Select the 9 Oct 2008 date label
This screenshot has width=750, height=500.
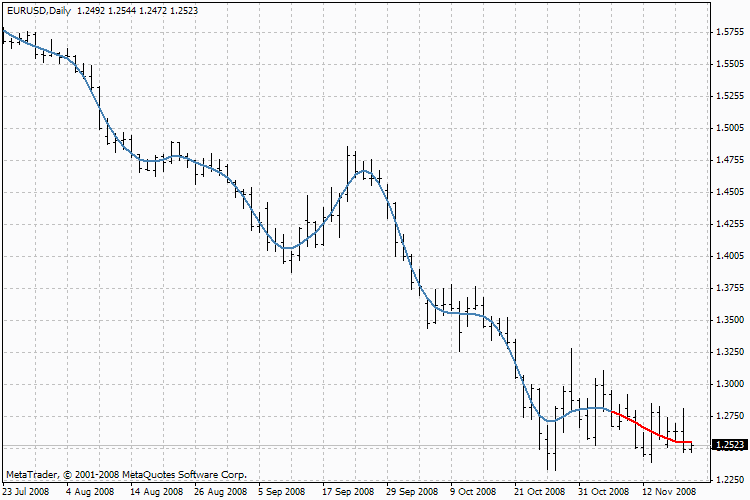474,491
